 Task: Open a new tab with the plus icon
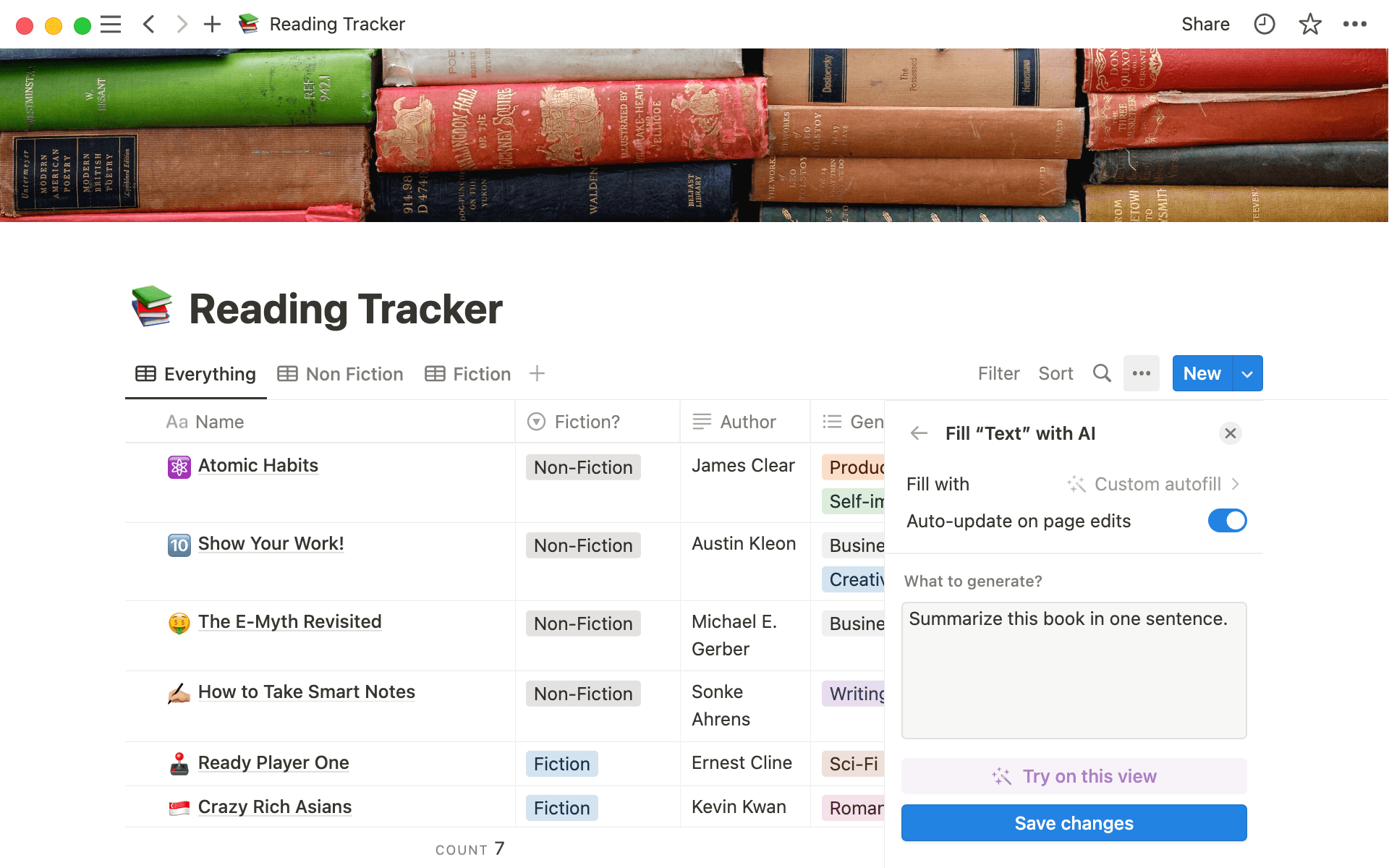coord(212,24)
